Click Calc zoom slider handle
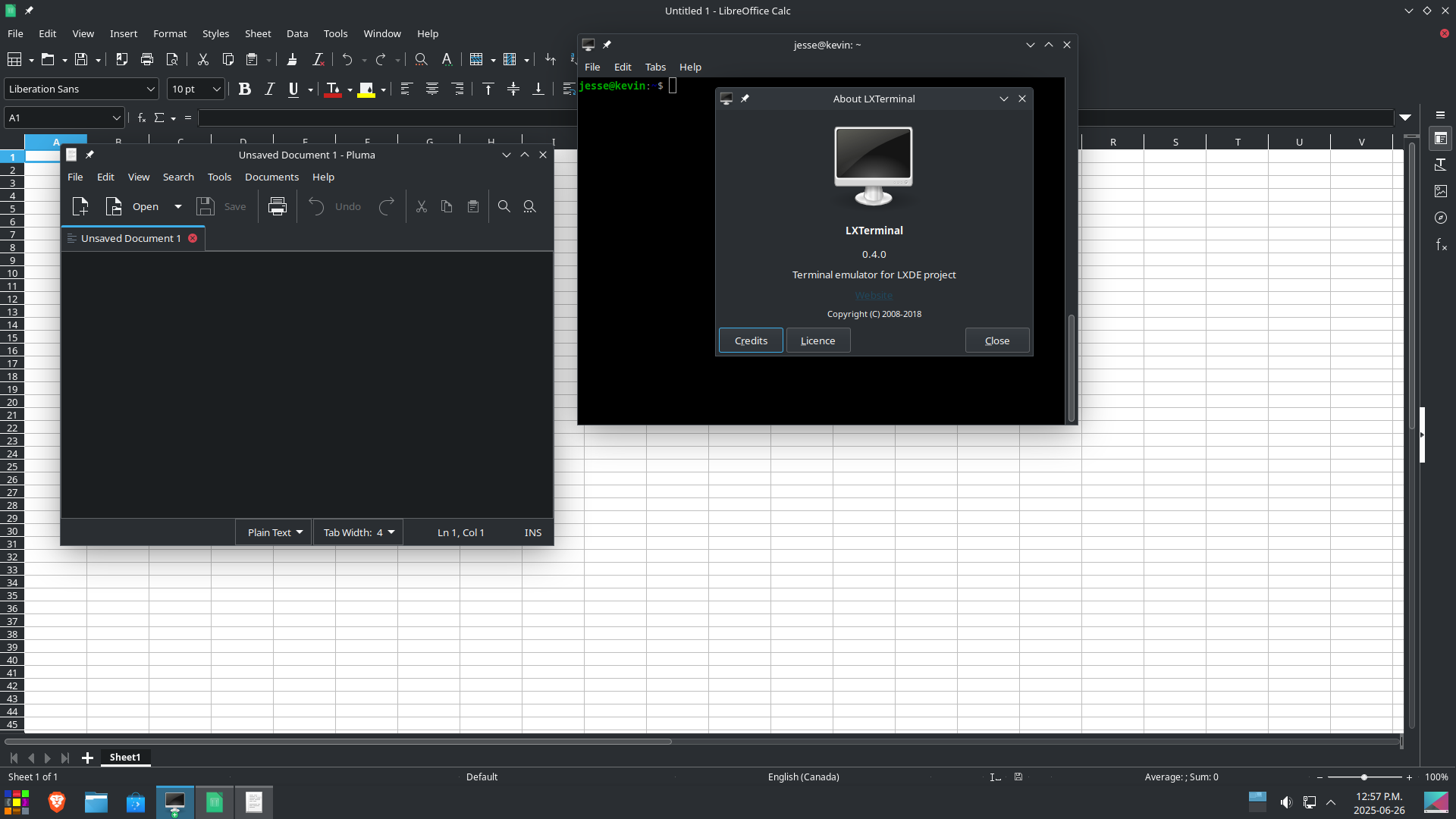Screen dimensions: 1456x819 [1363, 777]
